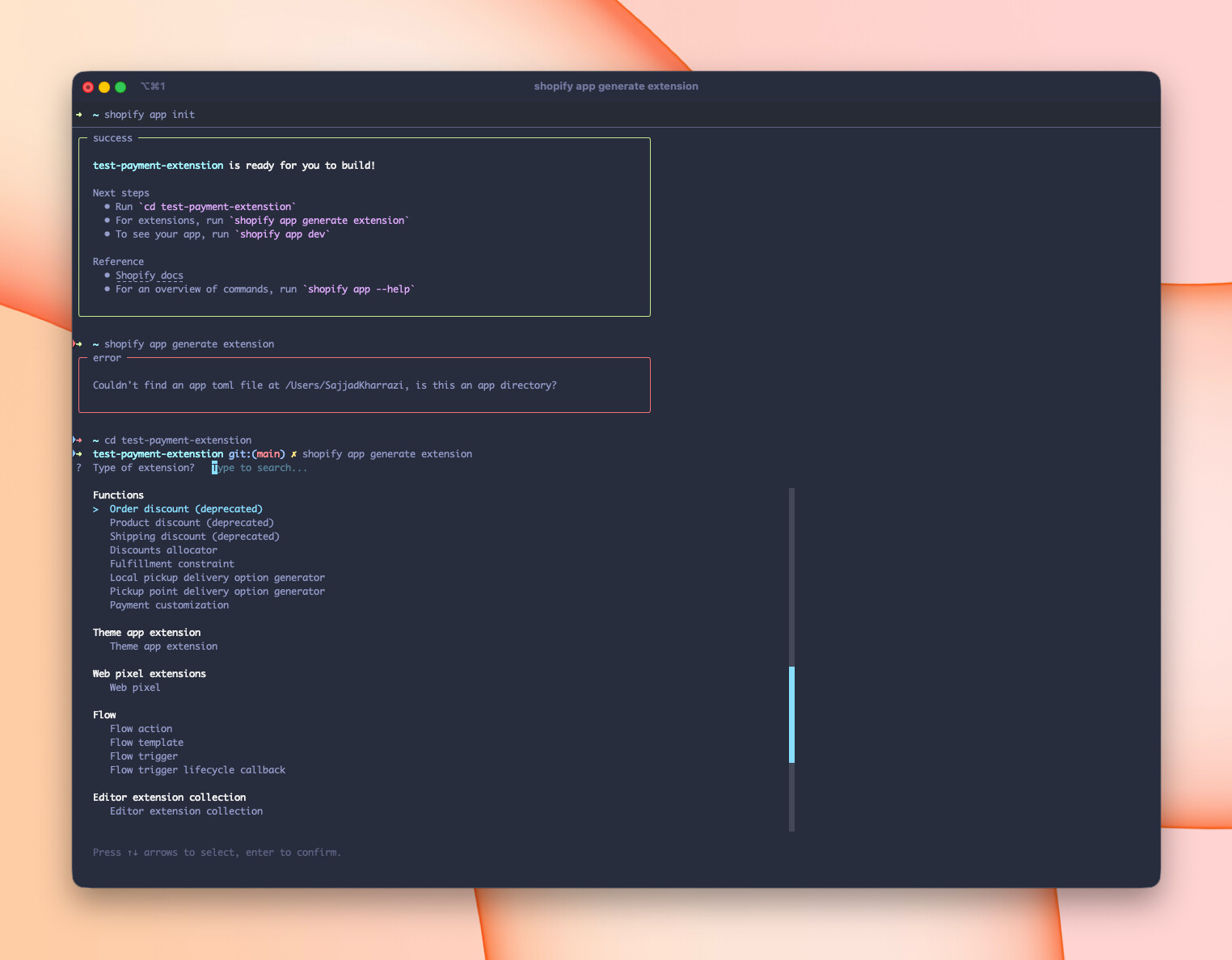Click the 'Web pixel extensions' group heading
Image resolution: width=1232 pixels, height=960 pixels.
[x=150, y=674]
